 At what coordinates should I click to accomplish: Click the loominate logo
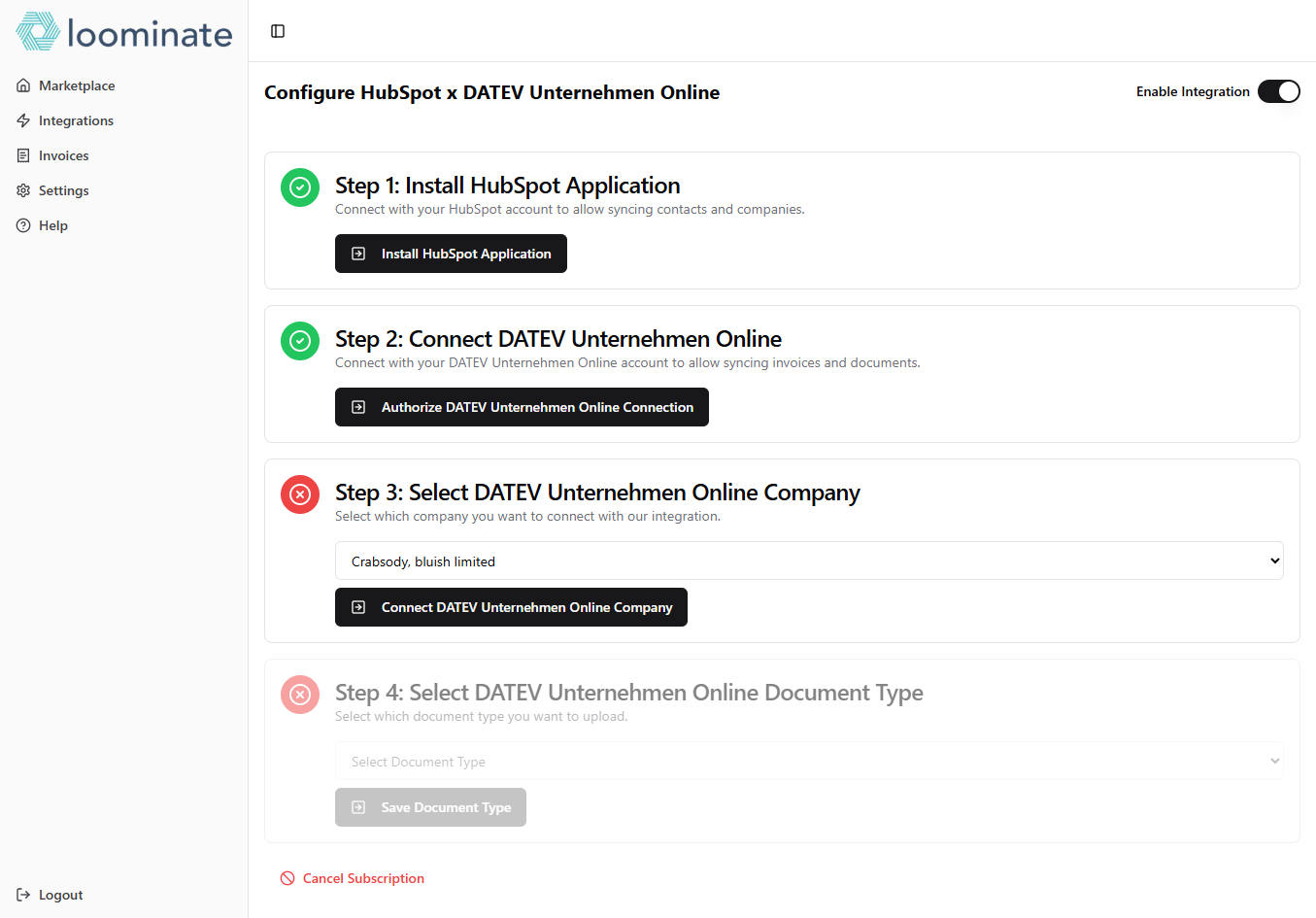coord(124,32)
